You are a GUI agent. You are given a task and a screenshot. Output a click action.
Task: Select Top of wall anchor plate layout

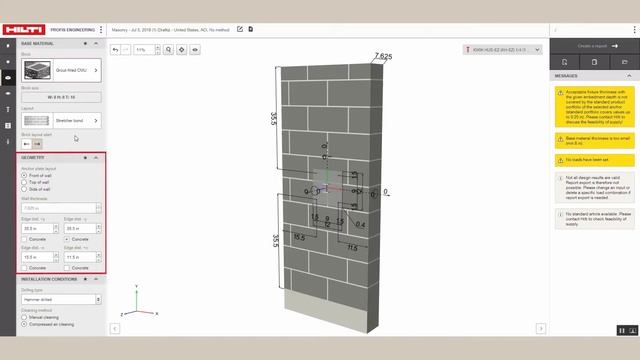point(24,182)
